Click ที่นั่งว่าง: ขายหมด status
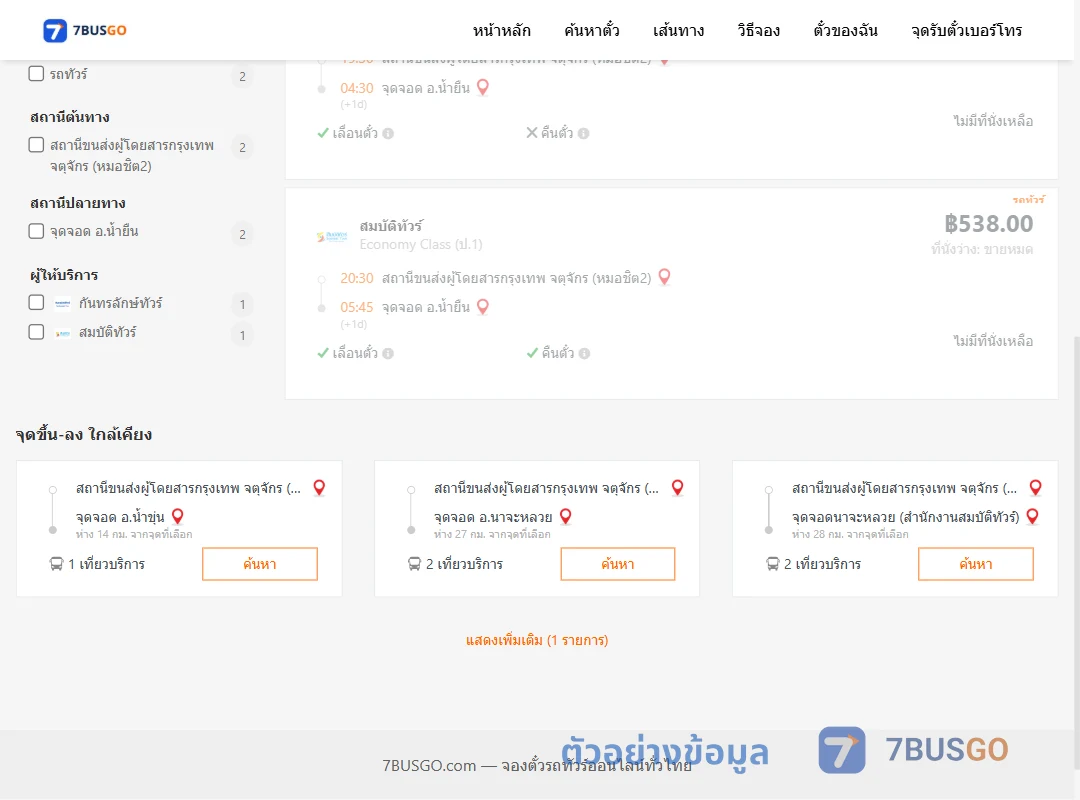Screen dimensions: 1080x800 click(x=982, y=249)
